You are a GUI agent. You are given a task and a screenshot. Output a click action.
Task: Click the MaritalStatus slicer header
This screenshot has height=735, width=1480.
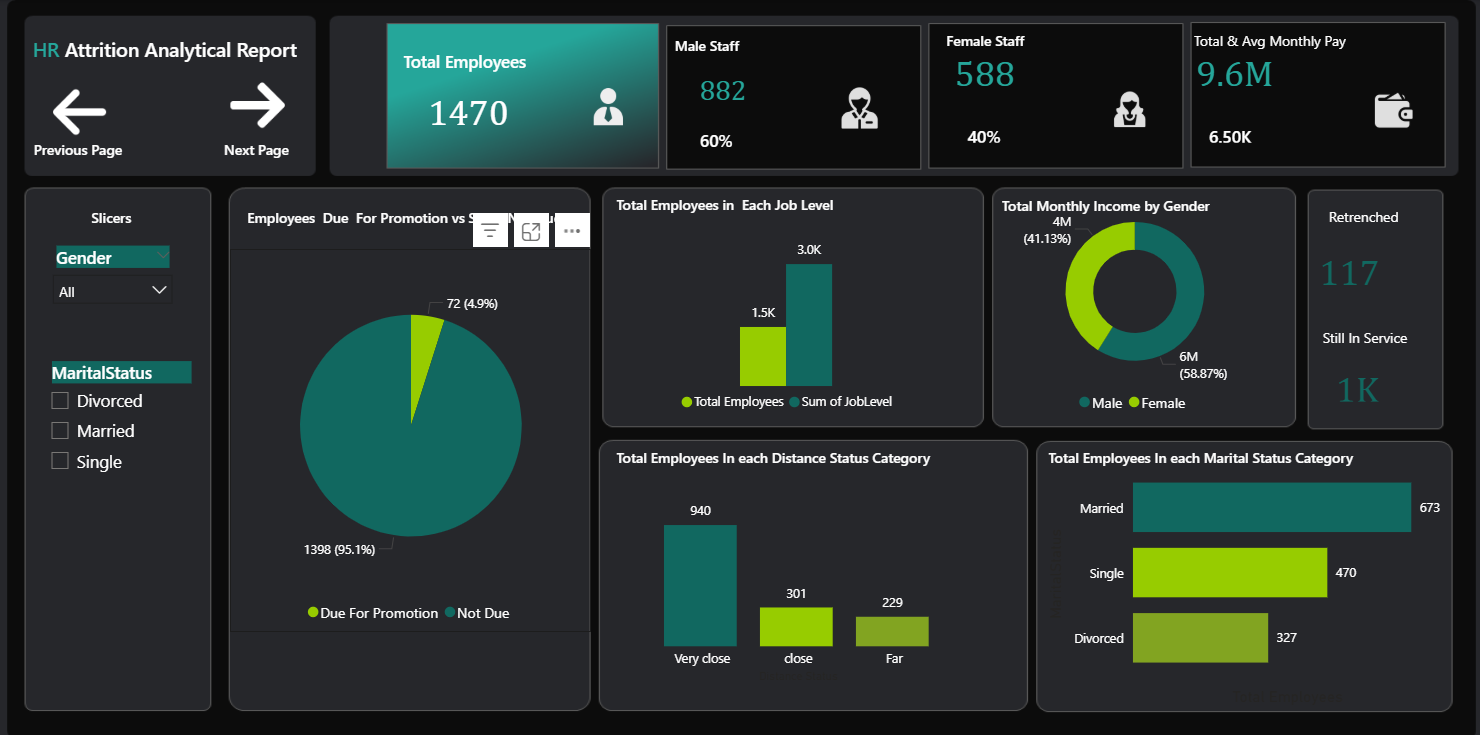pos(121,373)
